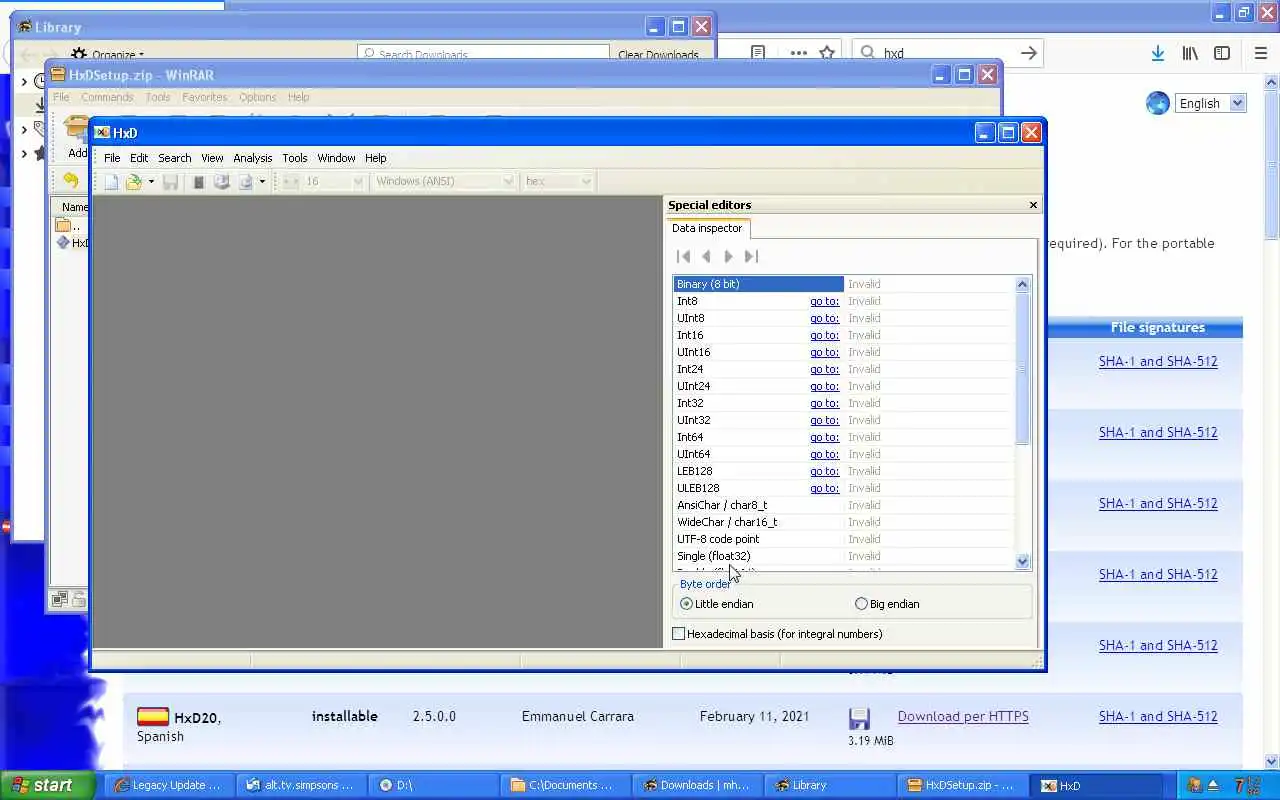The height and width of the screenshot is (800, 1280).
Task: Click the floppy disk icon for HxD20 Spanish
Action: click(x=859, y=718)
